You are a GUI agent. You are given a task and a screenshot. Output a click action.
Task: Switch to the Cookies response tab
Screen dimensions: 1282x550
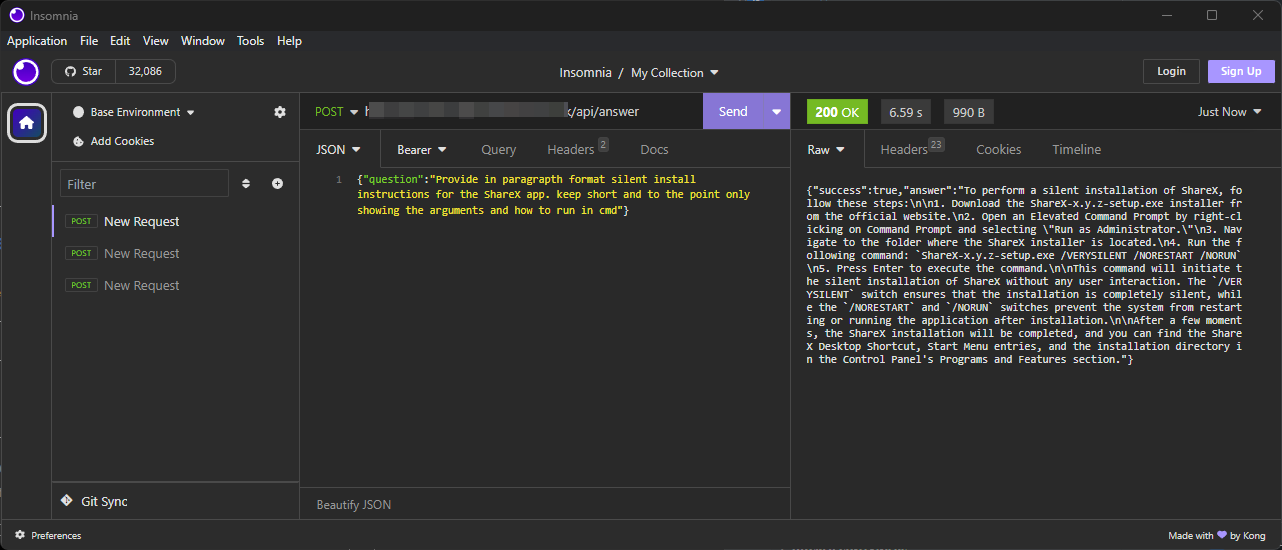[998, 149]
